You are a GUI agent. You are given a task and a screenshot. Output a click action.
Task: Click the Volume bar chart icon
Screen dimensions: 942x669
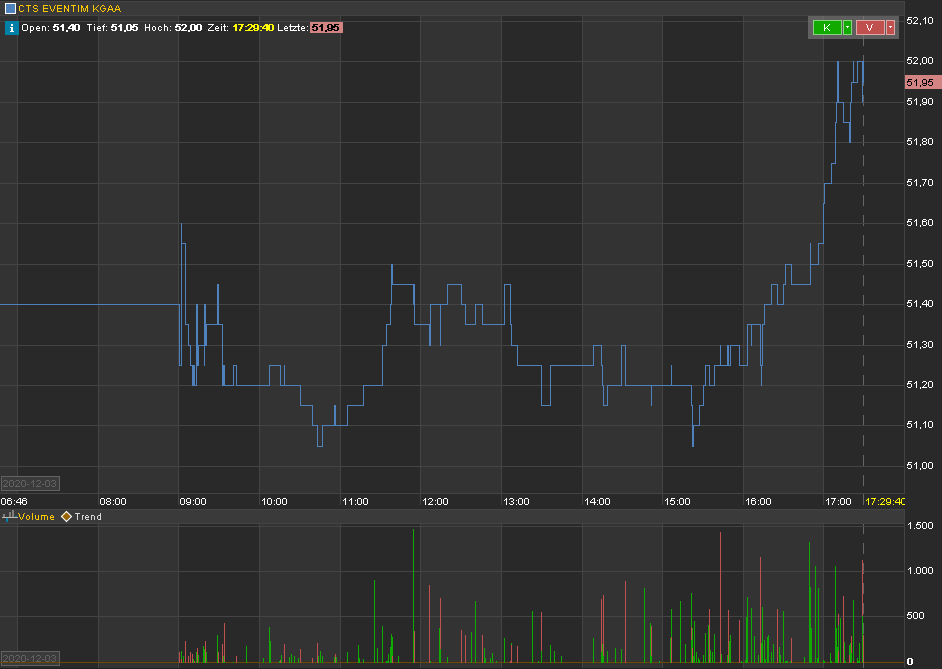click(10, 517)
